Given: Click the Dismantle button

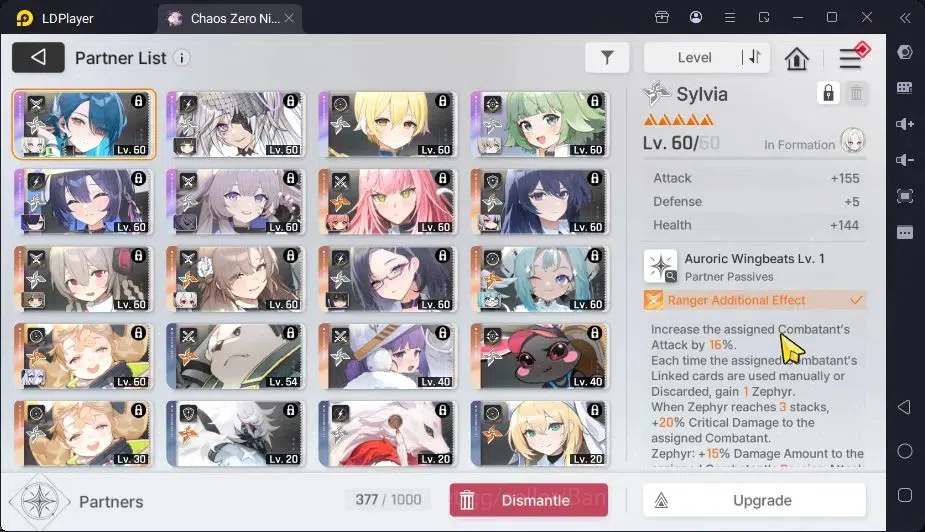Looking at the screenshot, I should [529, 500].
